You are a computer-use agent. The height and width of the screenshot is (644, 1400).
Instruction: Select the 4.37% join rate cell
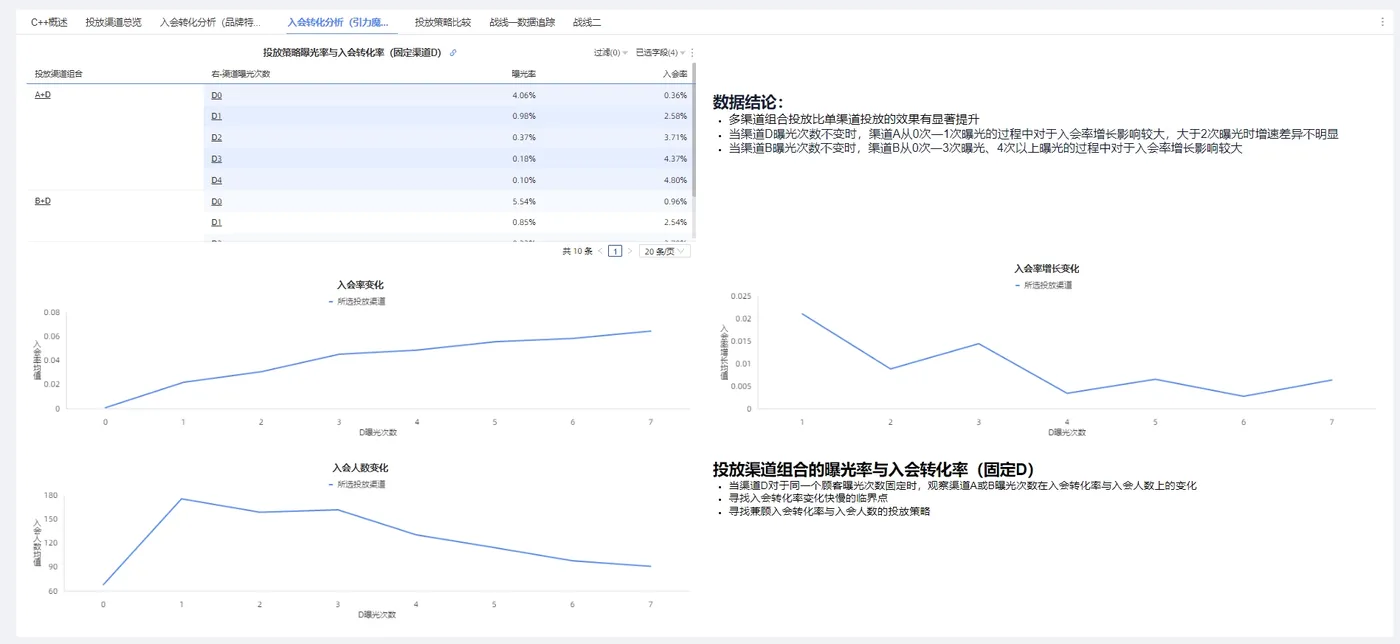[675, 159]
